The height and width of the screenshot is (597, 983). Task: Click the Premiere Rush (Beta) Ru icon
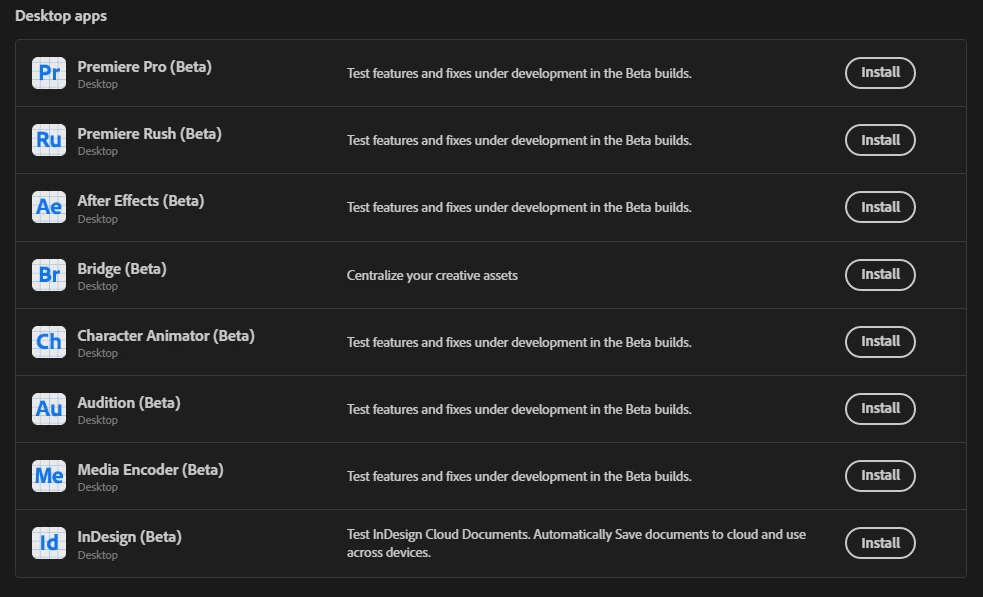click(49, 140)
